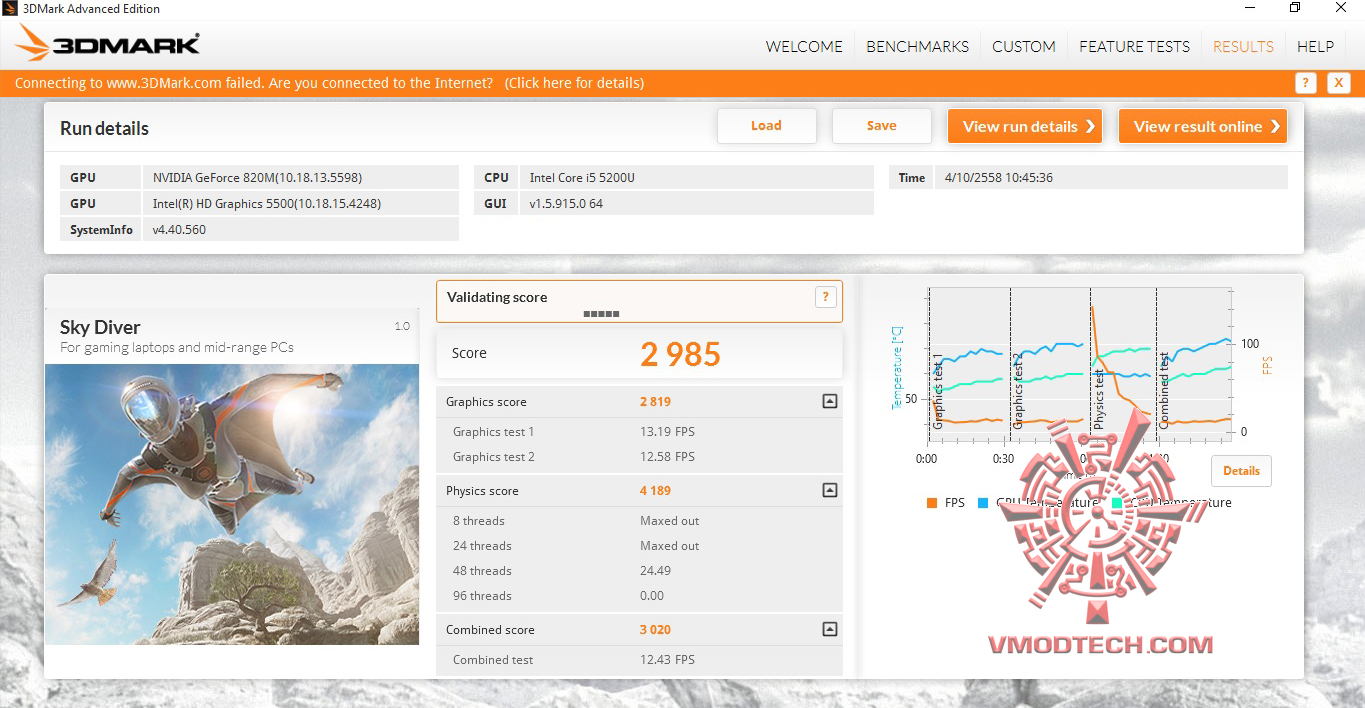This screenshot has height=708, width=1365.
Task: Switch to the CUSTOM tab
Action: tap(1024, 46)
